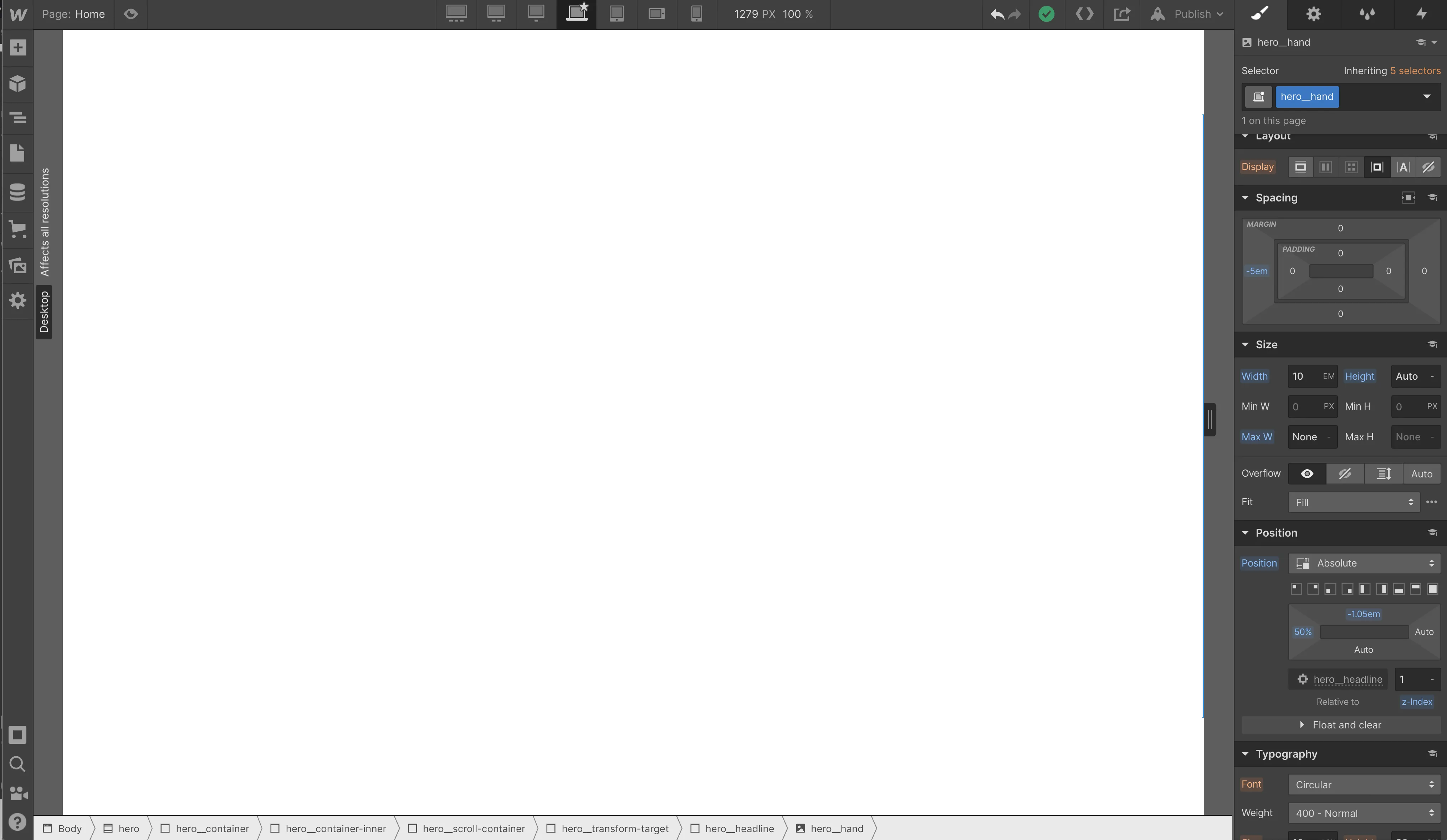Set display to inline-block
The height and width of the screenshot is (840, 1447).
coord(1376,167)
